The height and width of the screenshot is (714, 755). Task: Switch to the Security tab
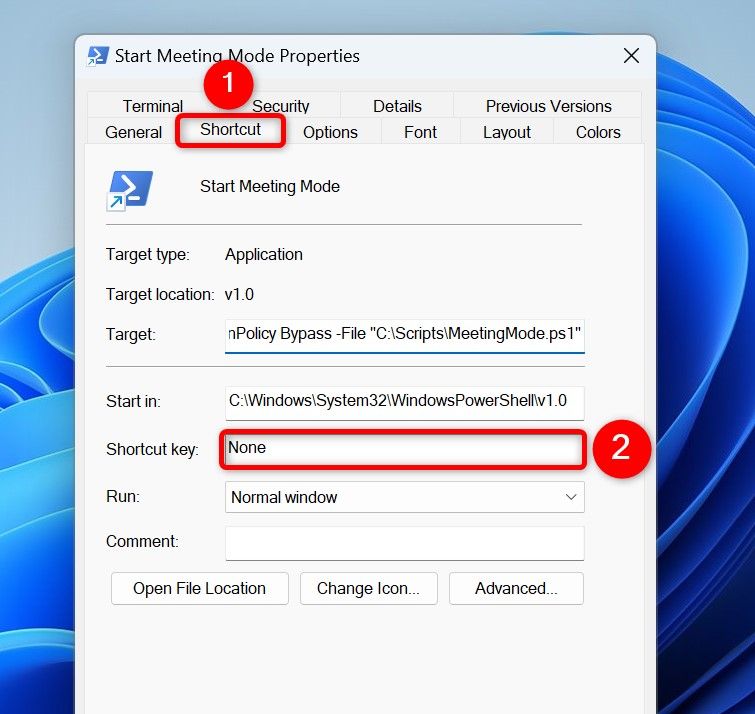tap(280, 105)
